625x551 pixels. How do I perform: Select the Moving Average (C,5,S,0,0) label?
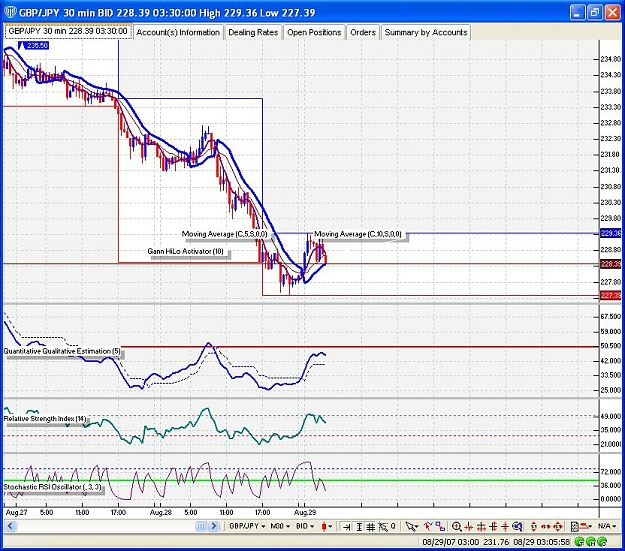pyautogui.click(x=224, y=234)
